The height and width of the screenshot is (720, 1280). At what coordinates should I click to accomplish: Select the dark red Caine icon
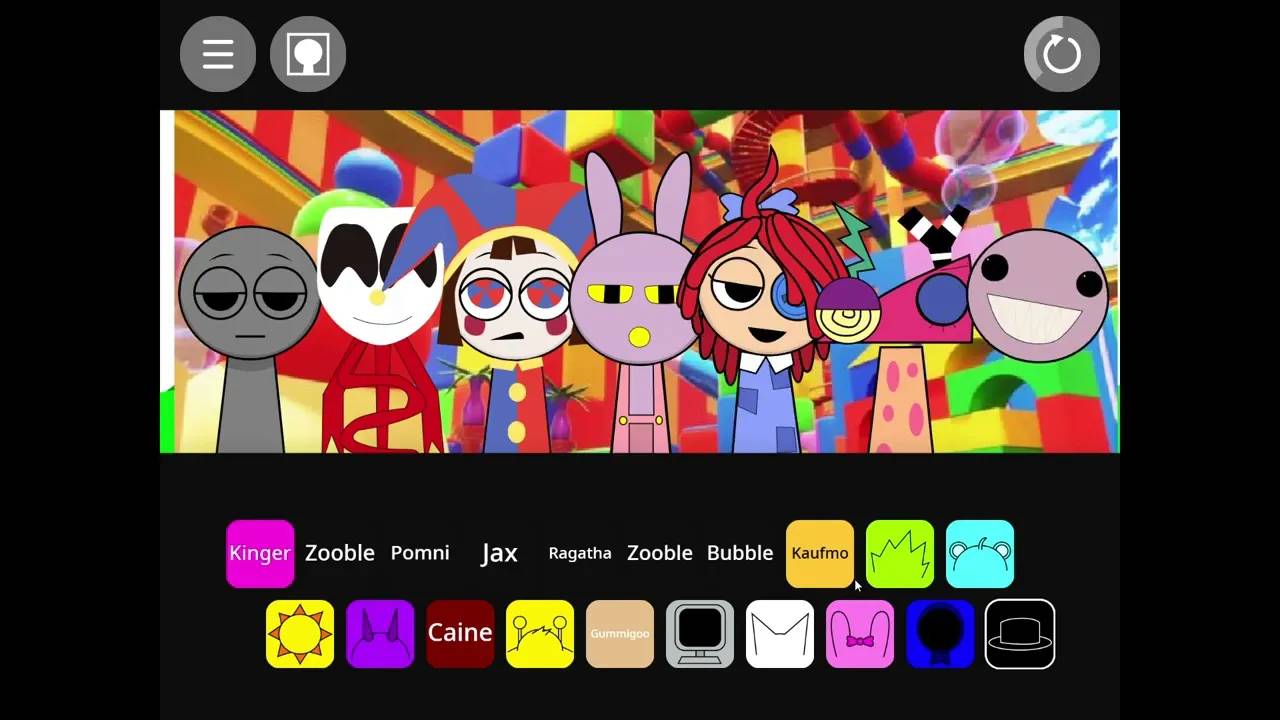[x=460, y=633]
